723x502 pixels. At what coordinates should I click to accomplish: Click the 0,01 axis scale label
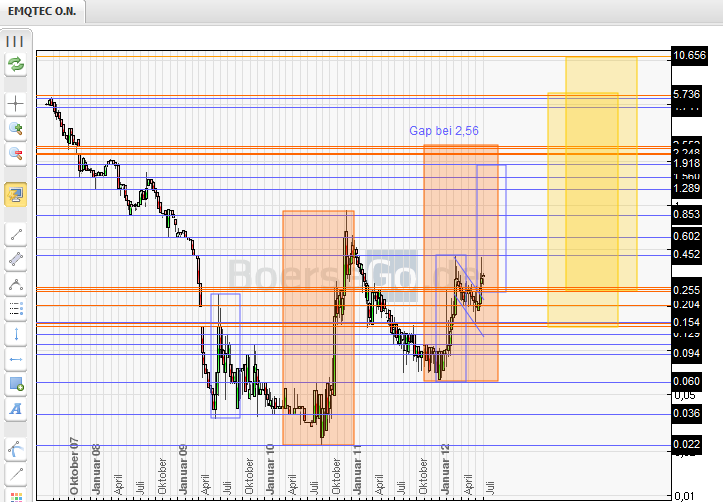[684, 496]
